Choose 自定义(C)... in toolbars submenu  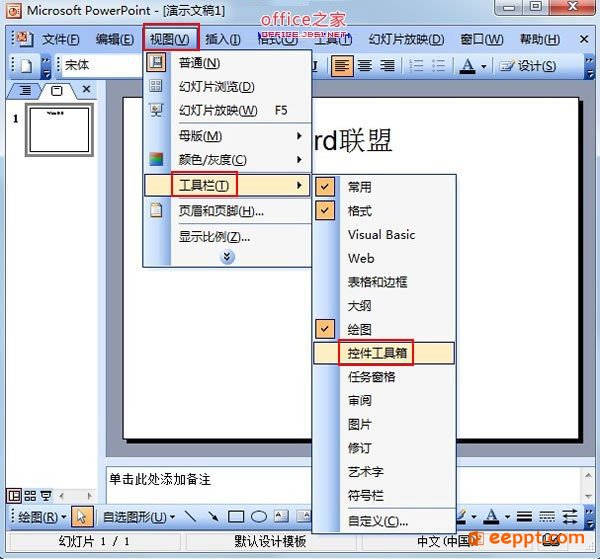pyautogui.click(x=384, y=521)
